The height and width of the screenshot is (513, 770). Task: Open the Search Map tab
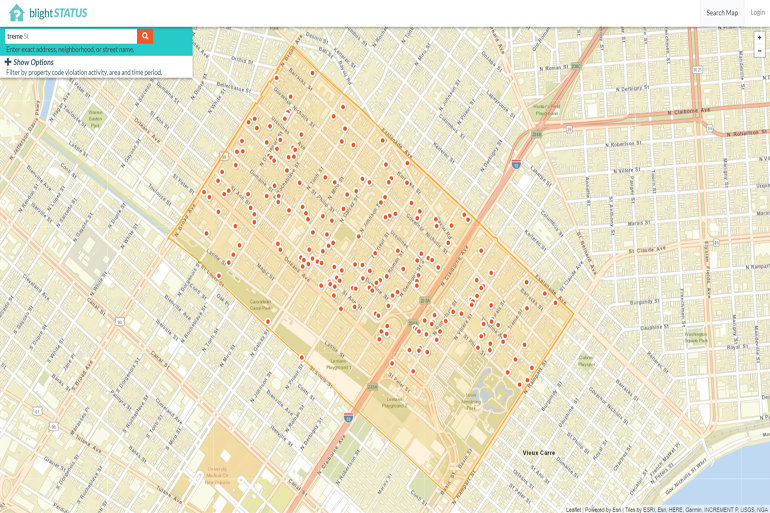(721, 13)
